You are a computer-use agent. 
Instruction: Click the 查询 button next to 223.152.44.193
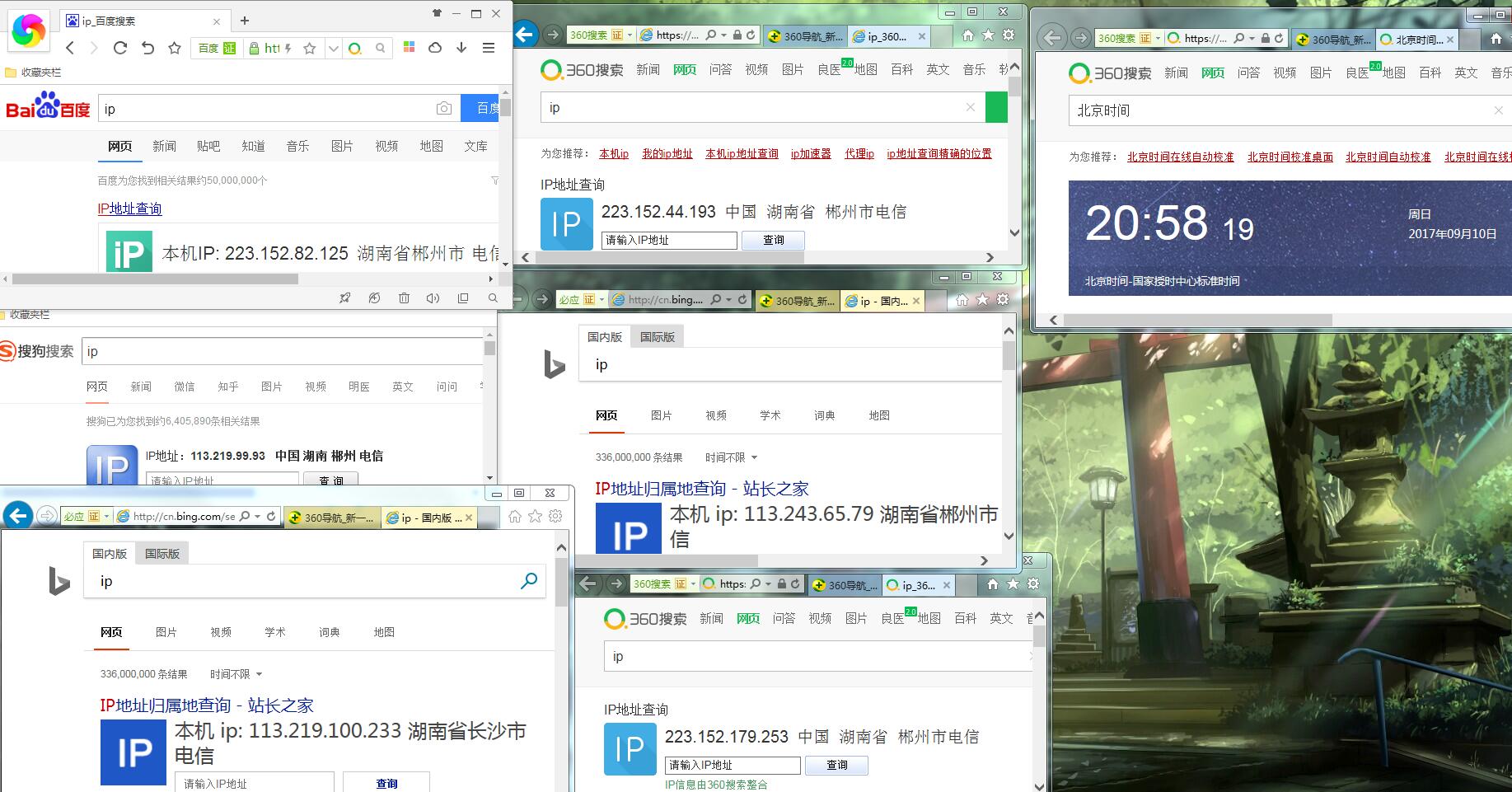click(774, 240)
